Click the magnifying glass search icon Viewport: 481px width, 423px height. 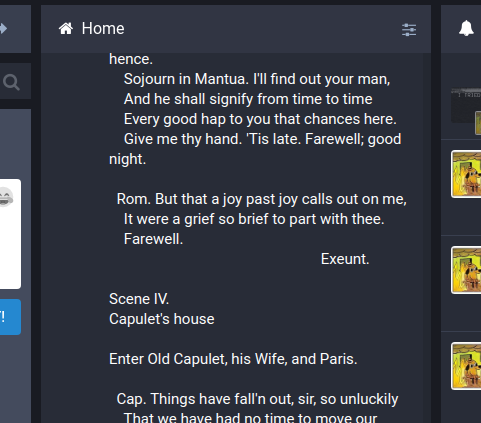click(11, 82)
